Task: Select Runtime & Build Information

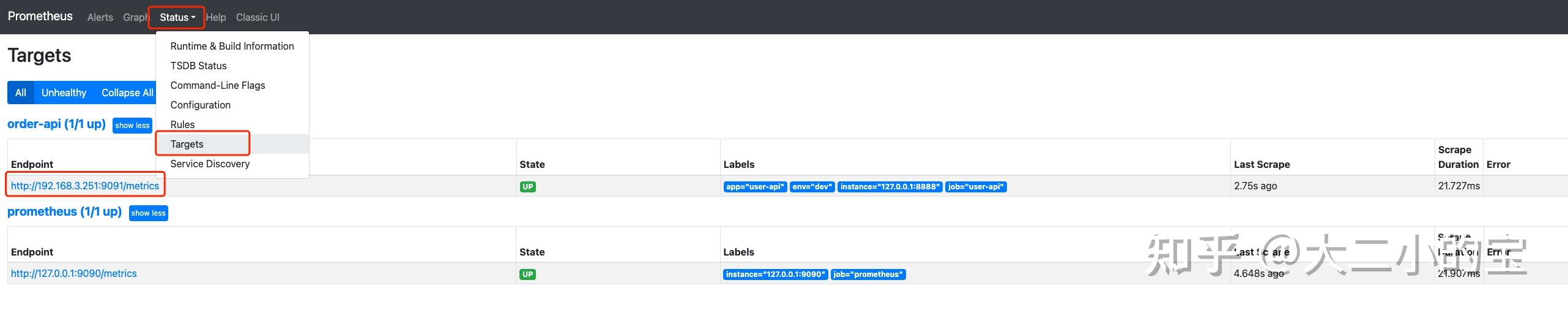Action: [232, 46]
